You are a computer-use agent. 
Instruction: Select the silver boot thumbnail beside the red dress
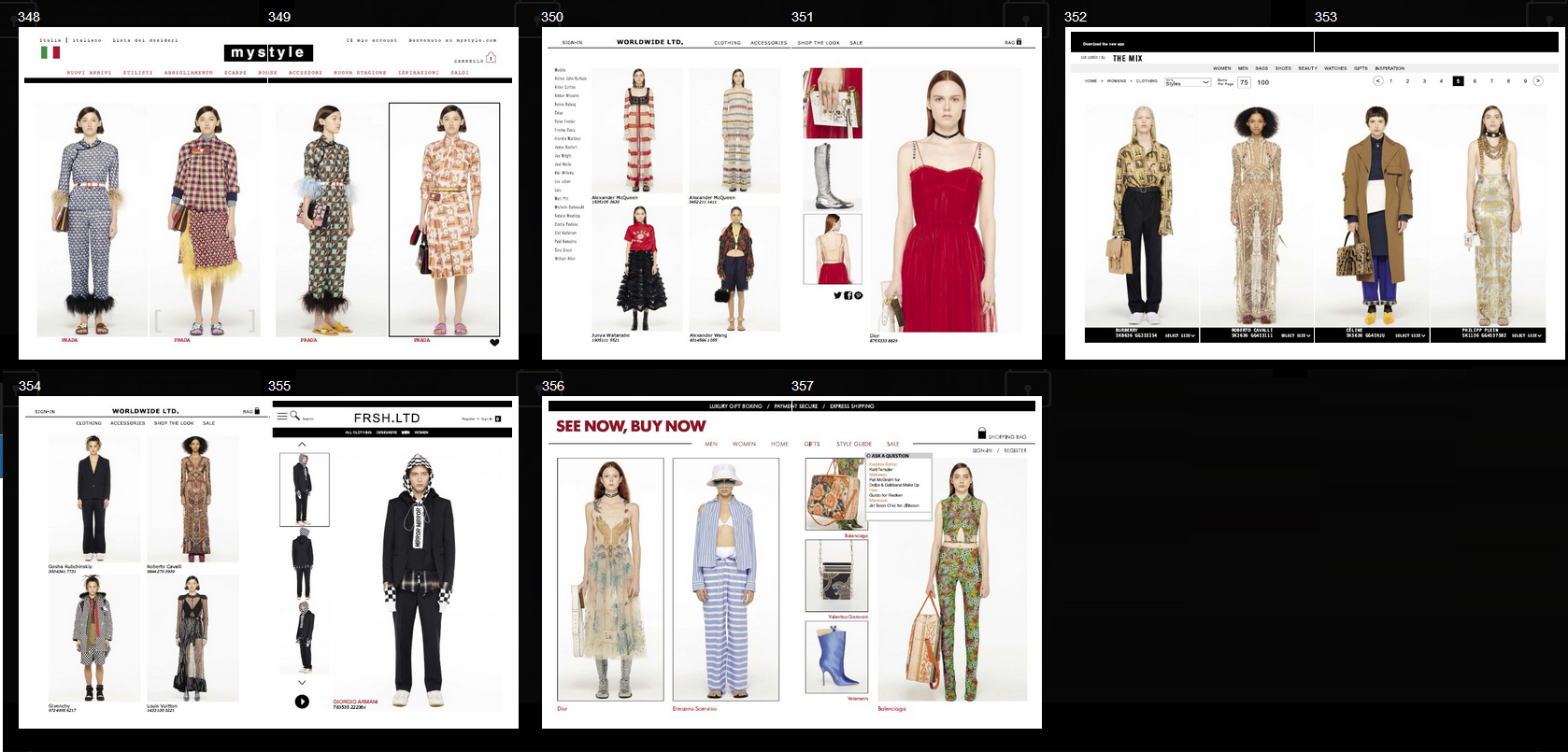[x=832, y=176]
